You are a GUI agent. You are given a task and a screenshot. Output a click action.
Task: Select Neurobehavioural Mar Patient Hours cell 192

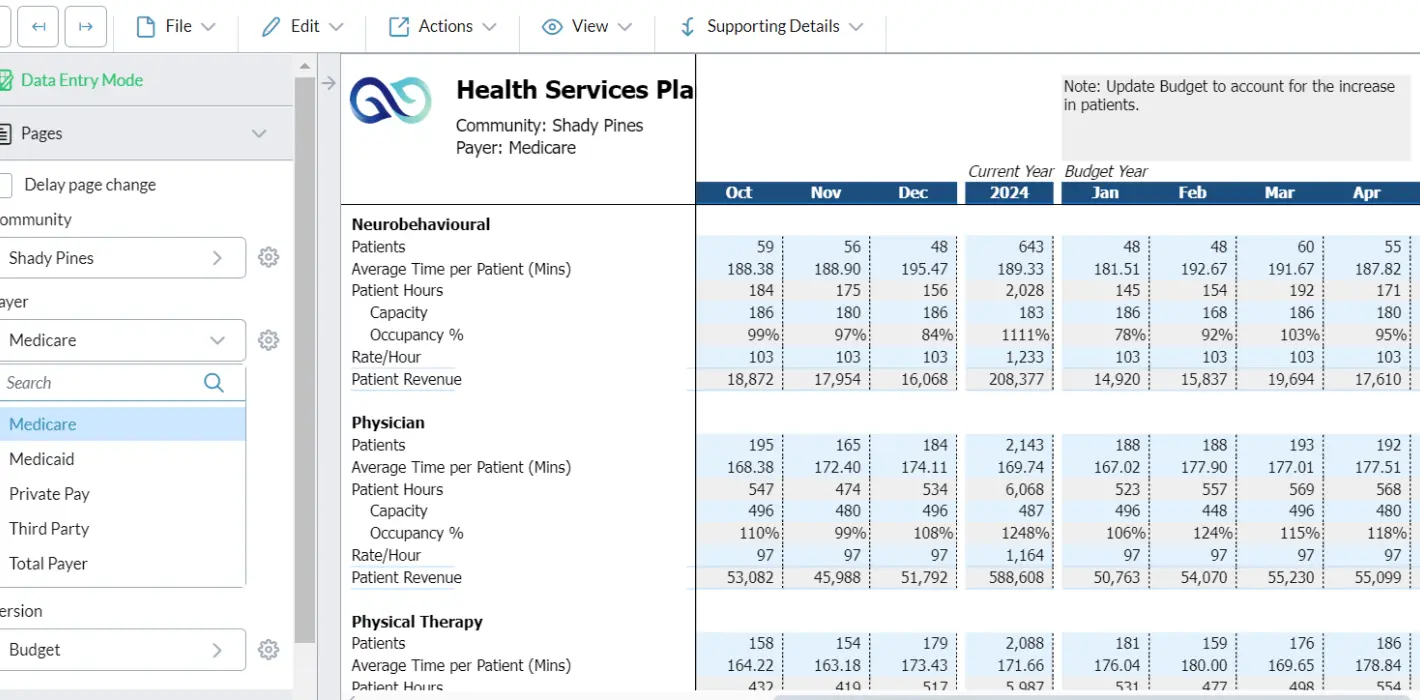click(x=1279, y=291)
